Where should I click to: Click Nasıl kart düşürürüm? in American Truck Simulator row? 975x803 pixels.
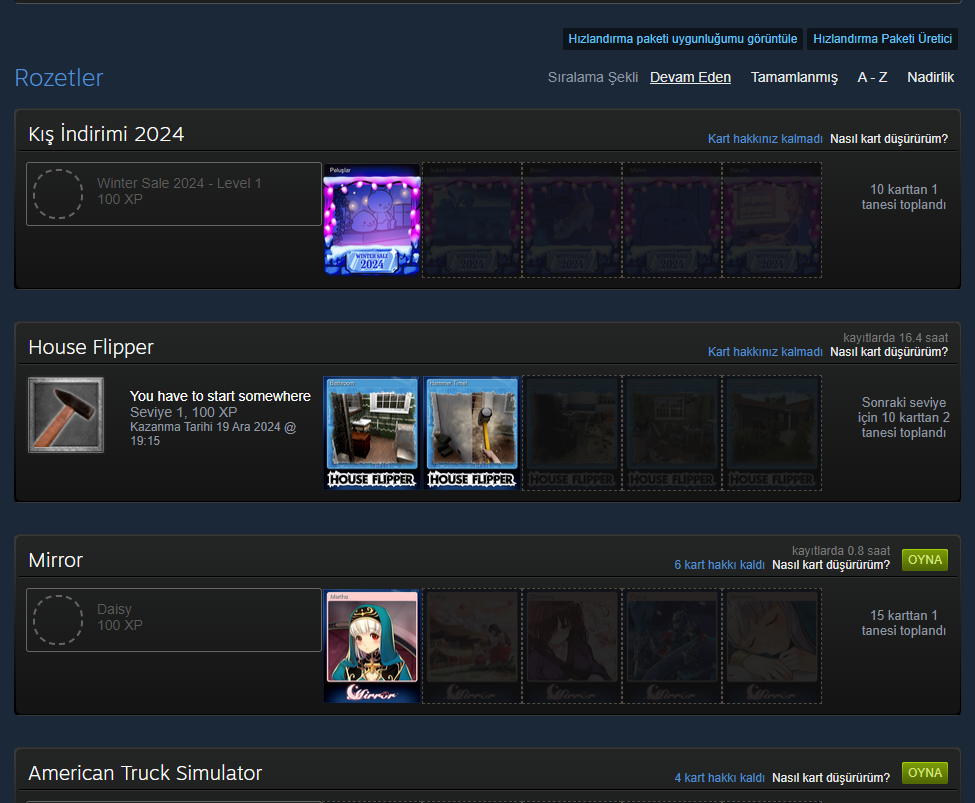pyautogui.click(x=831, y=777)
